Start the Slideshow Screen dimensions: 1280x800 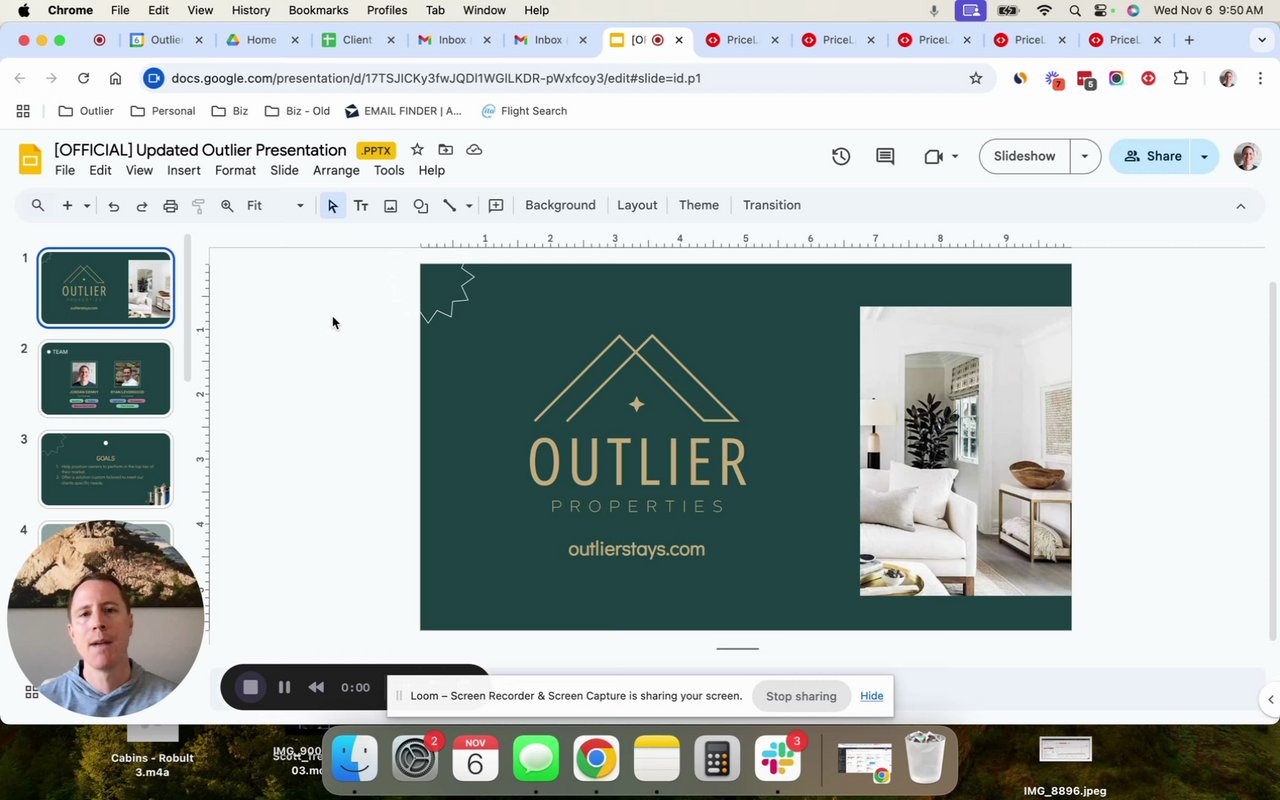click(1024, 156)
